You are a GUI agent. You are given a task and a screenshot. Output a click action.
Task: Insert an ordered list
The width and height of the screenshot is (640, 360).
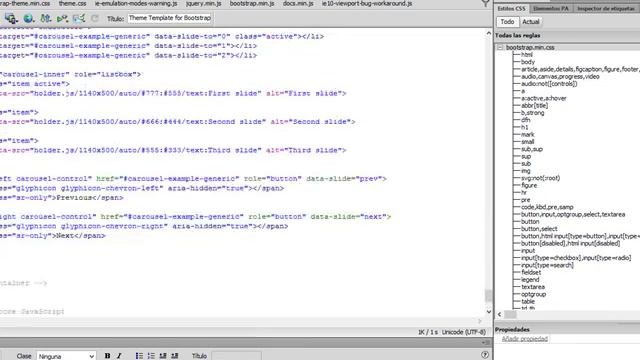coord(151,356)
